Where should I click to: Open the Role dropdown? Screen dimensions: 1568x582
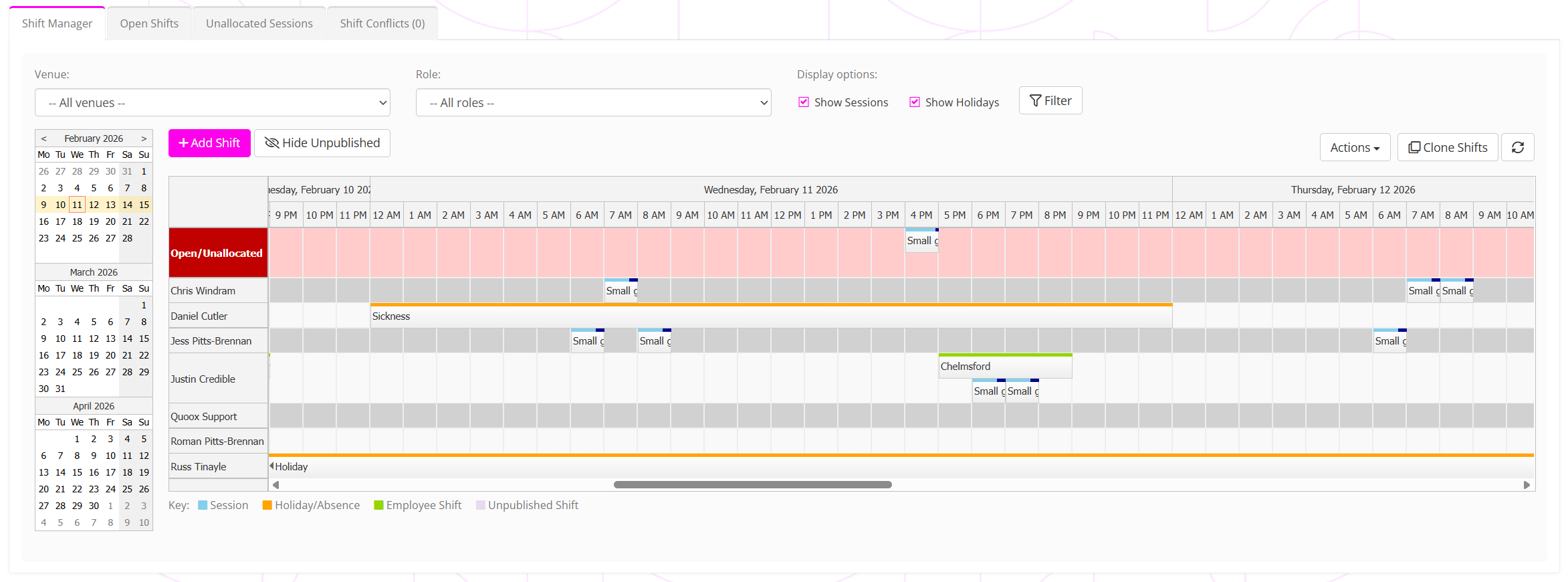(593, 103)
